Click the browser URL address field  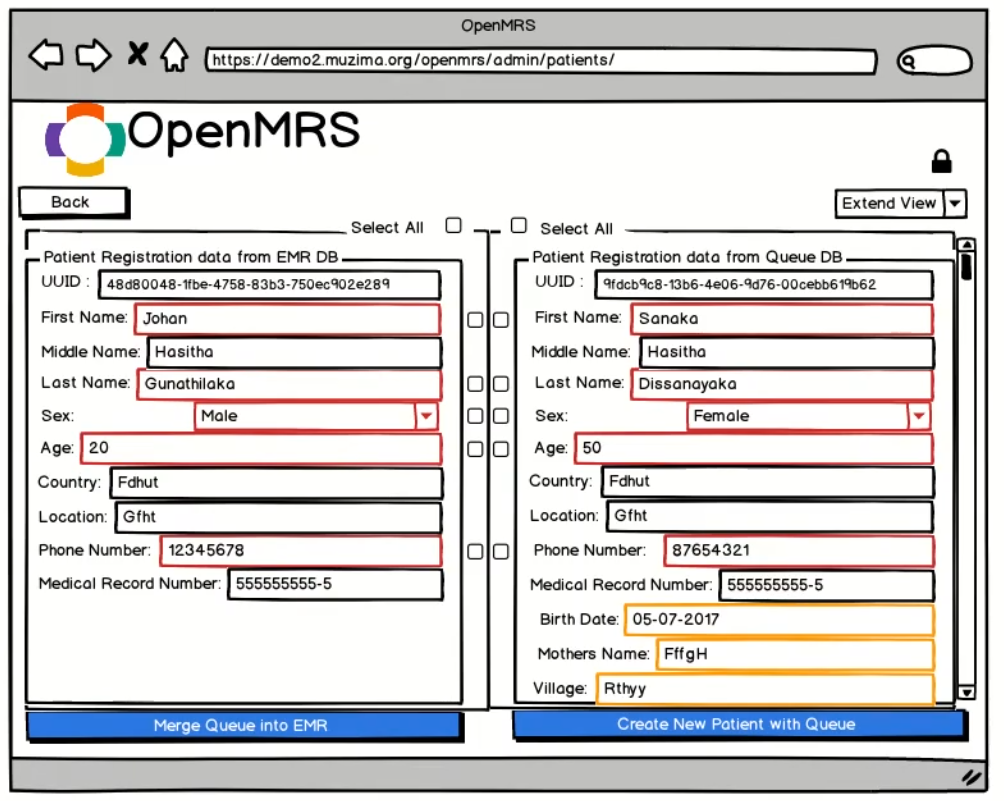pos(540,61)
